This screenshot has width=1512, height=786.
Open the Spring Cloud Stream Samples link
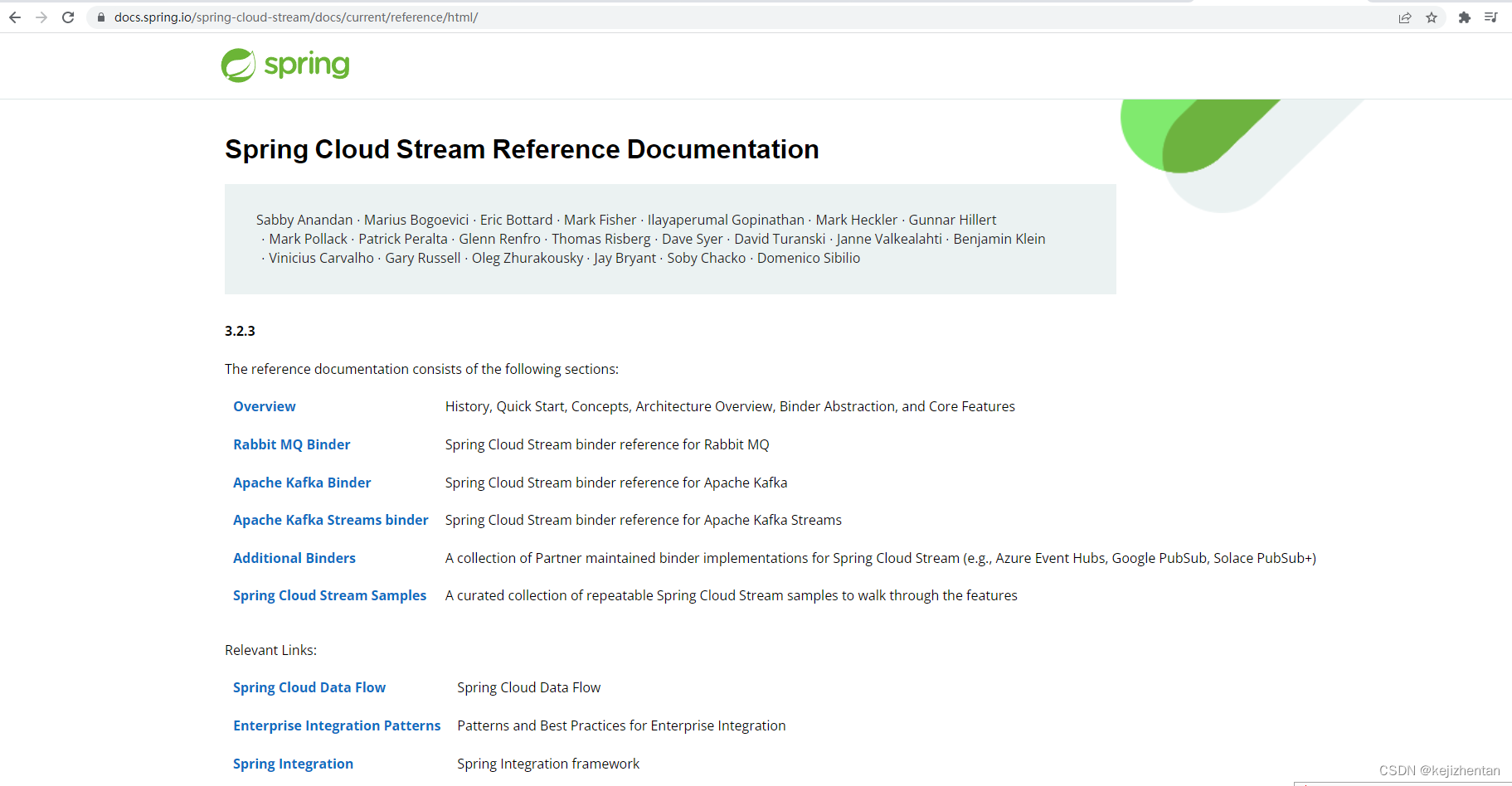pos(330,595)
